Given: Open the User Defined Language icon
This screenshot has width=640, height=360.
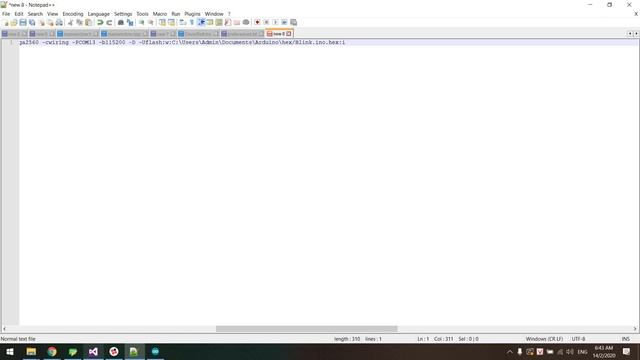Looking at the screenshot, I should [210, 22].
